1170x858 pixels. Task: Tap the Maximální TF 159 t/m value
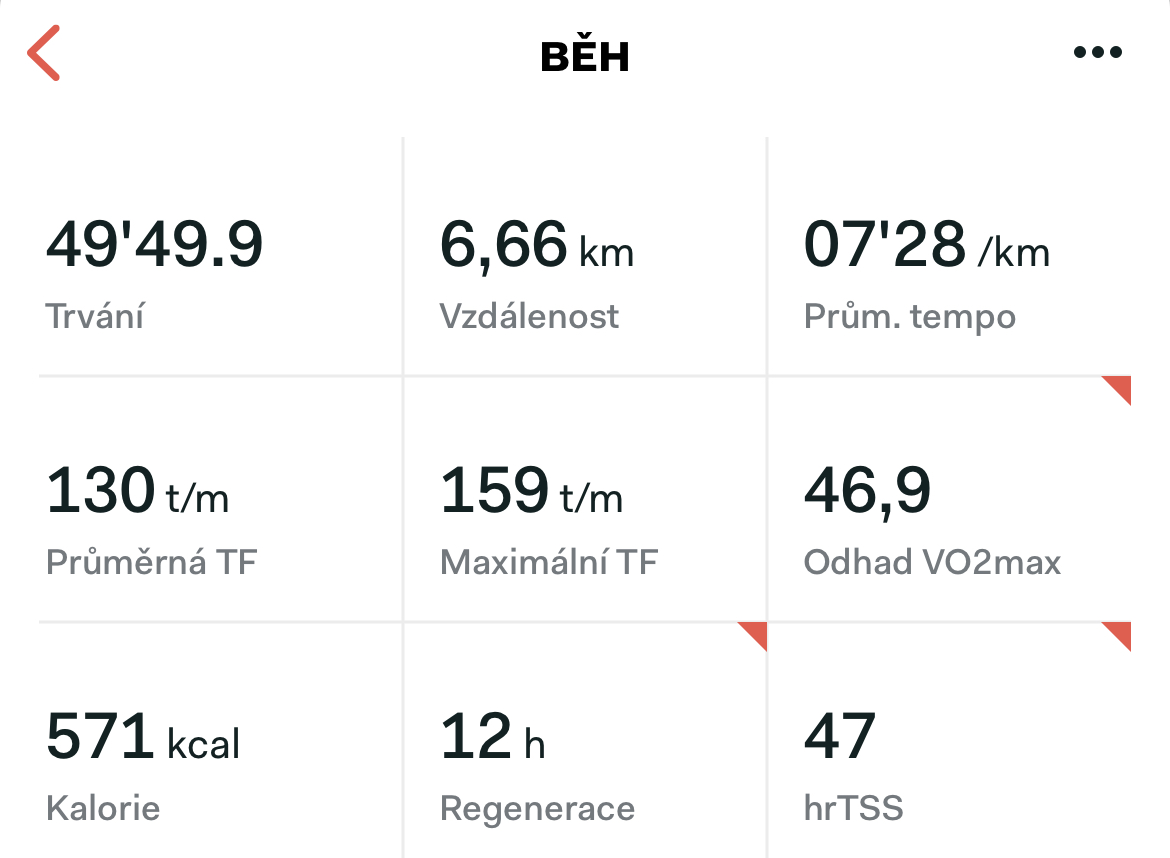(531, 490)
